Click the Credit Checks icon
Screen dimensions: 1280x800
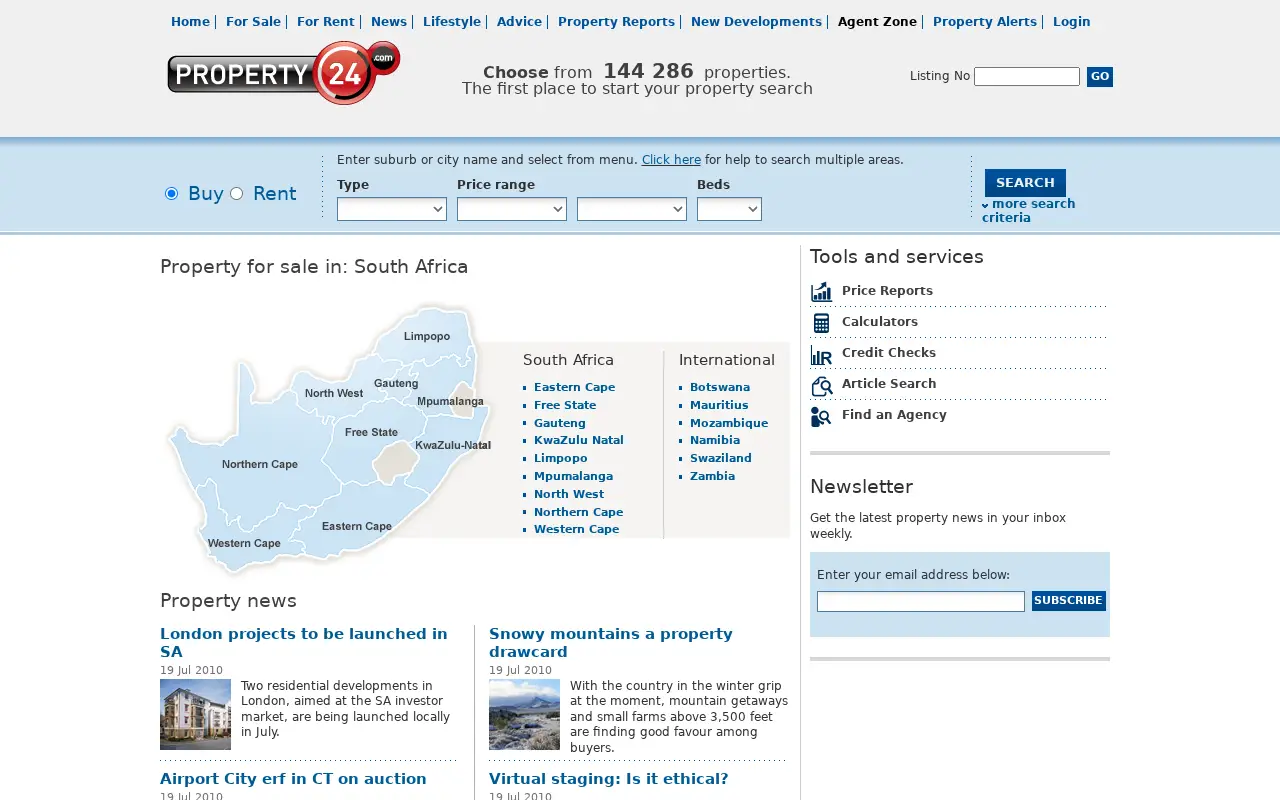[821, 354]
